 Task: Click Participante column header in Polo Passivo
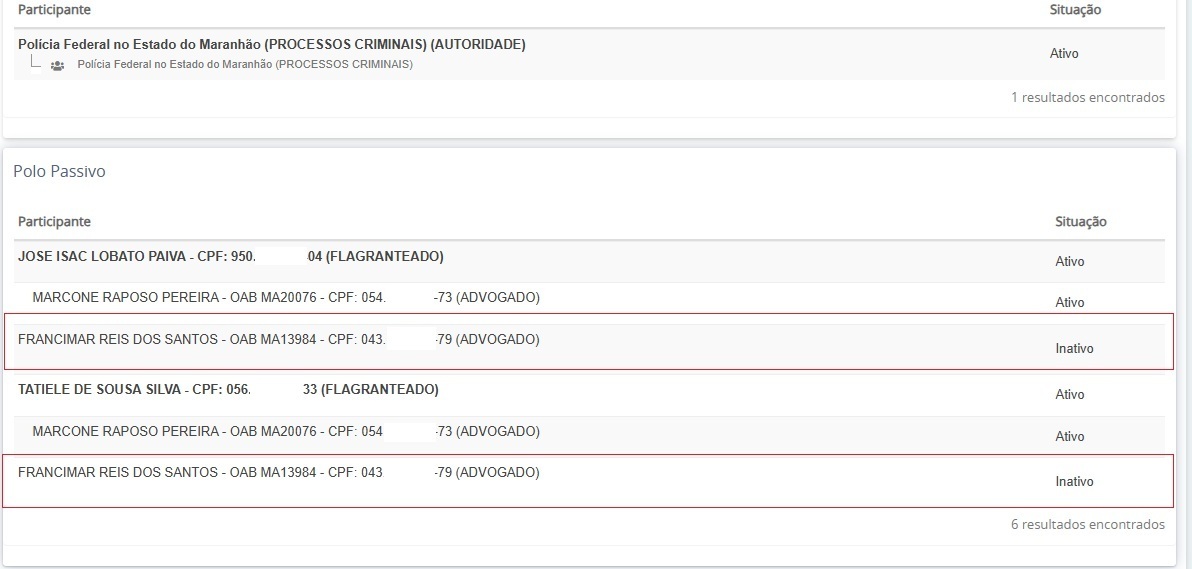54,222
